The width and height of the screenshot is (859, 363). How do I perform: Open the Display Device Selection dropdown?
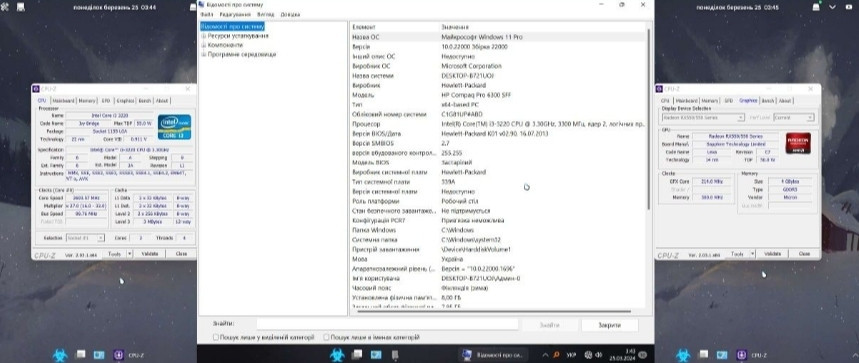703,118
